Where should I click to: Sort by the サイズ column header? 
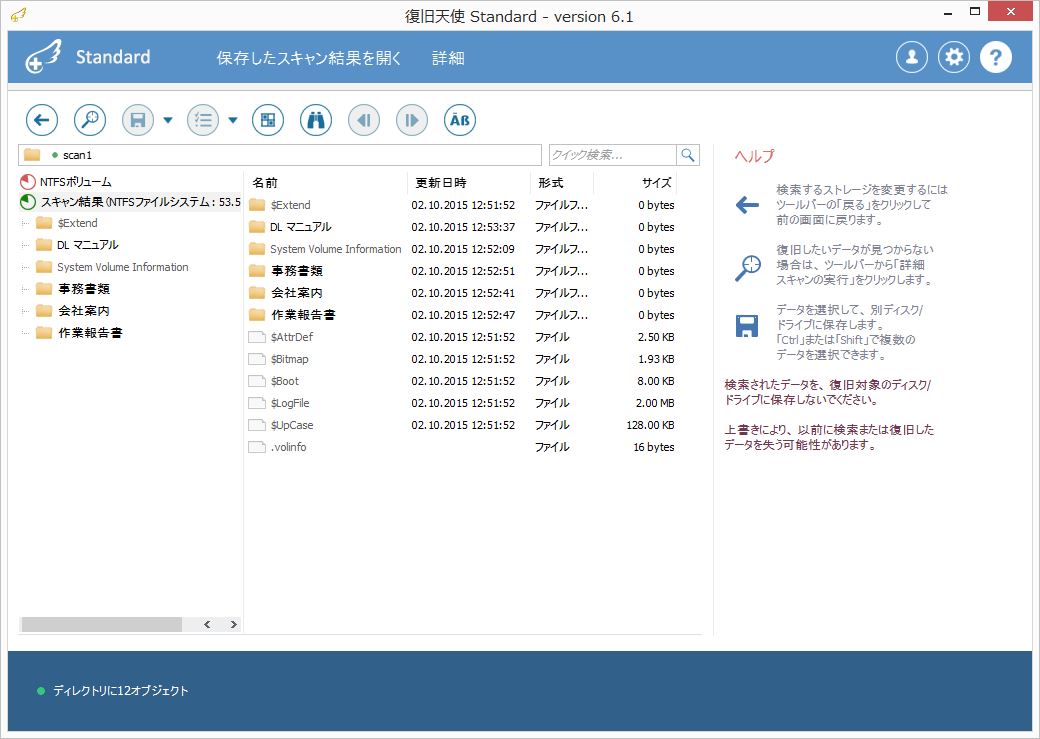pos(657,183)
